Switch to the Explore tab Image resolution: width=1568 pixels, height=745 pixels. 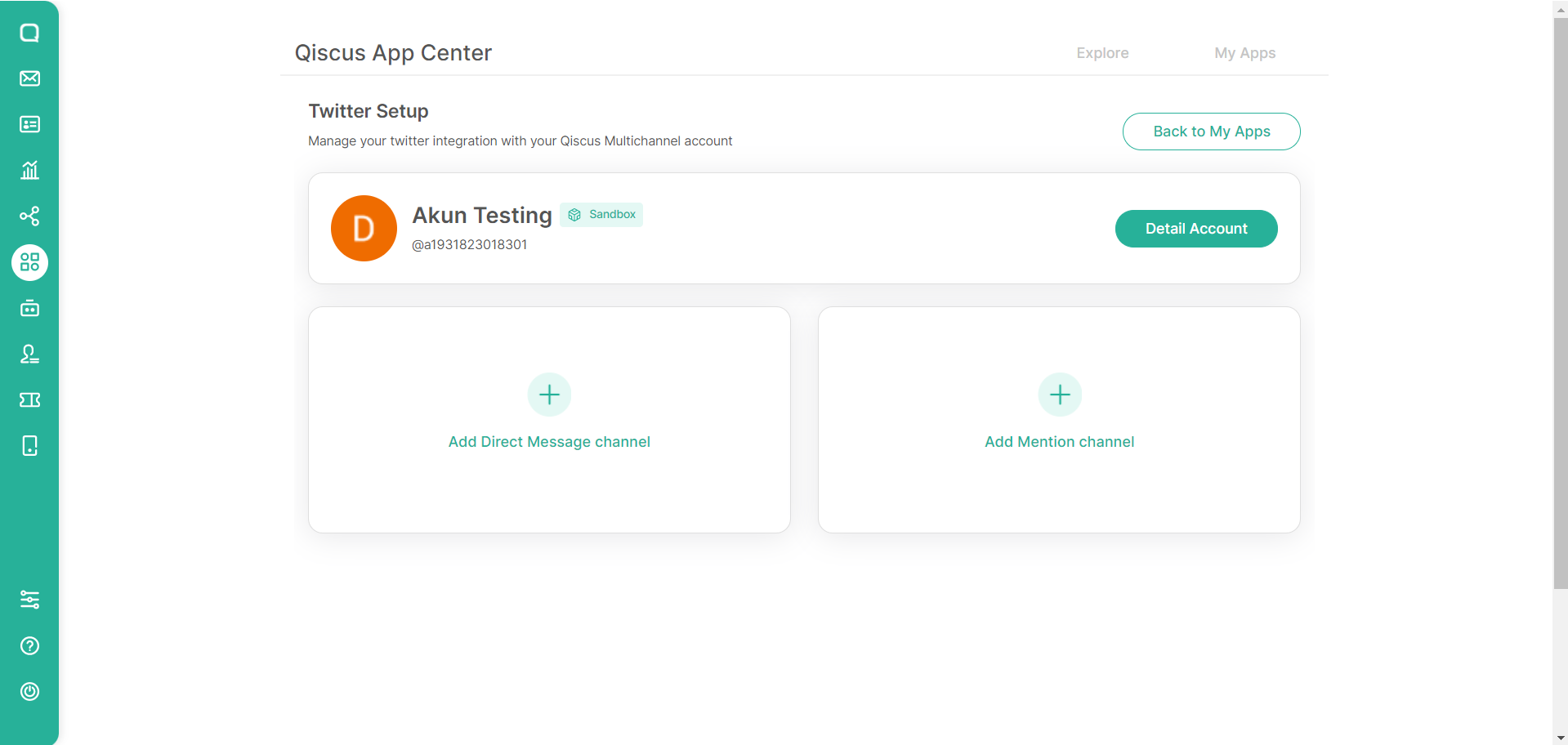tap(1102, 53)
